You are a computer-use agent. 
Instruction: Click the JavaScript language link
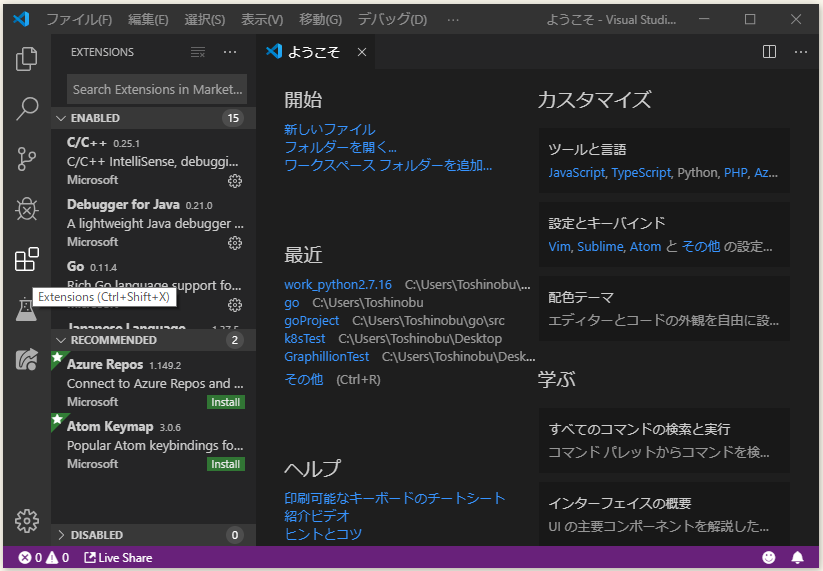[x=576, y=173]
